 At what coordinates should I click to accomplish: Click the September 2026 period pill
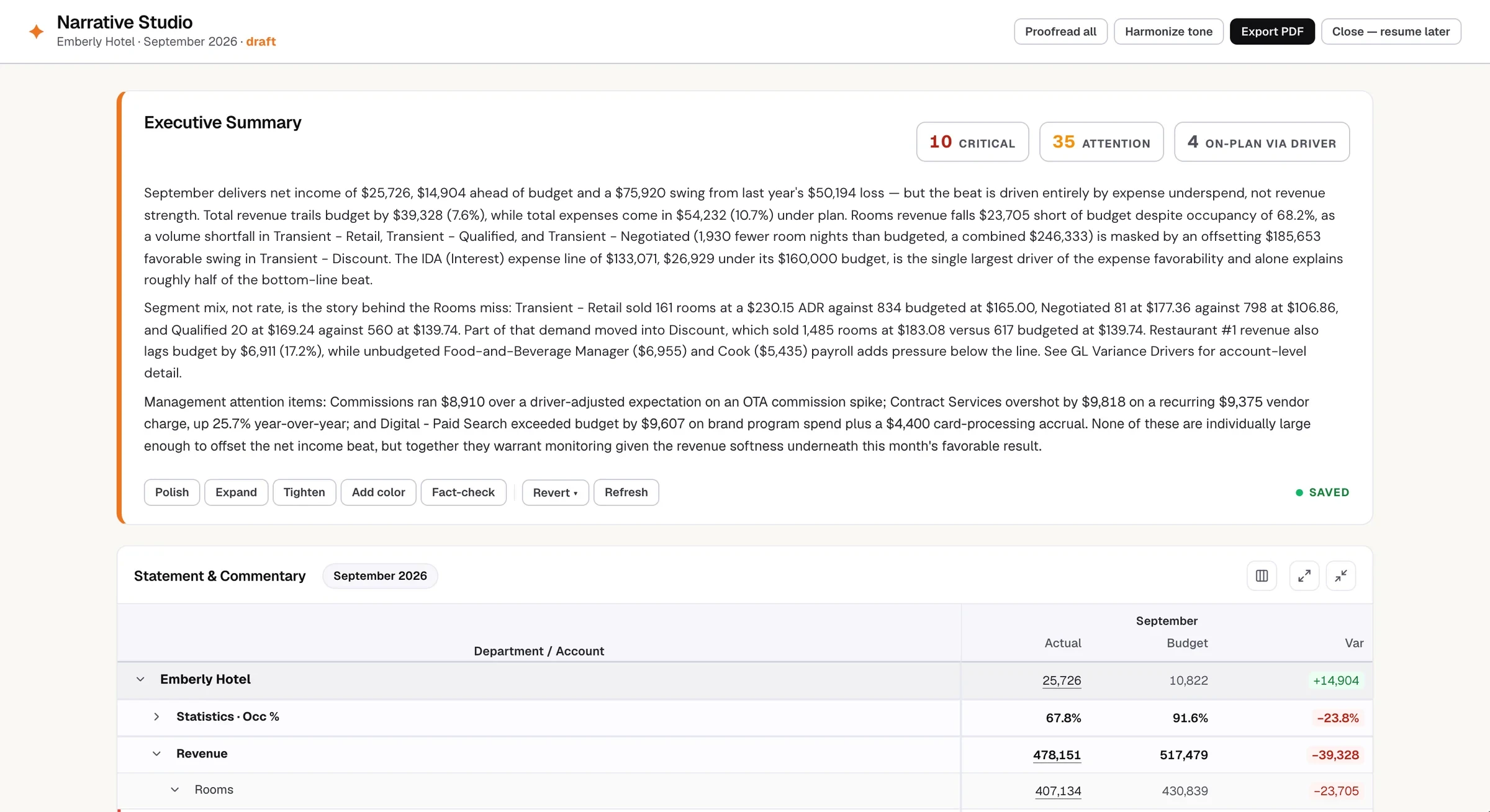(380, 575)
